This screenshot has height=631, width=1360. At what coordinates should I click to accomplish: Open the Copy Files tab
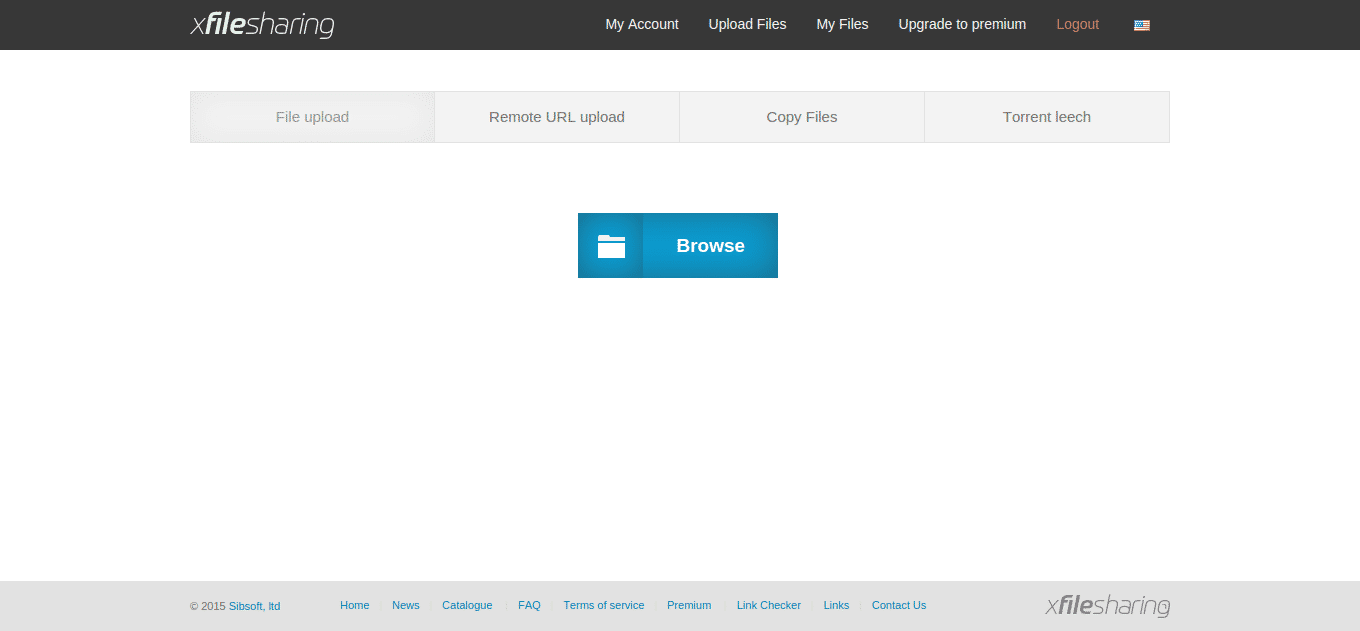pos(801,116)
